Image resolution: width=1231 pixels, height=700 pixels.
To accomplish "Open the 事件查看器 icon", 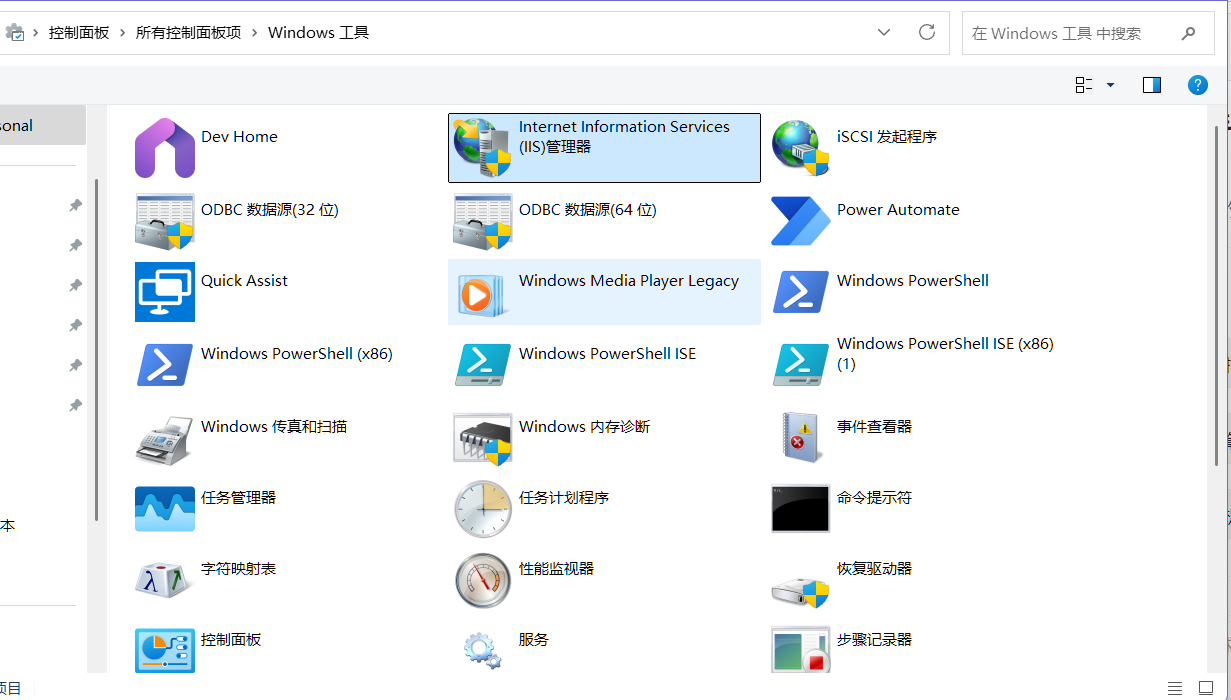I will (x=801, y=438).
